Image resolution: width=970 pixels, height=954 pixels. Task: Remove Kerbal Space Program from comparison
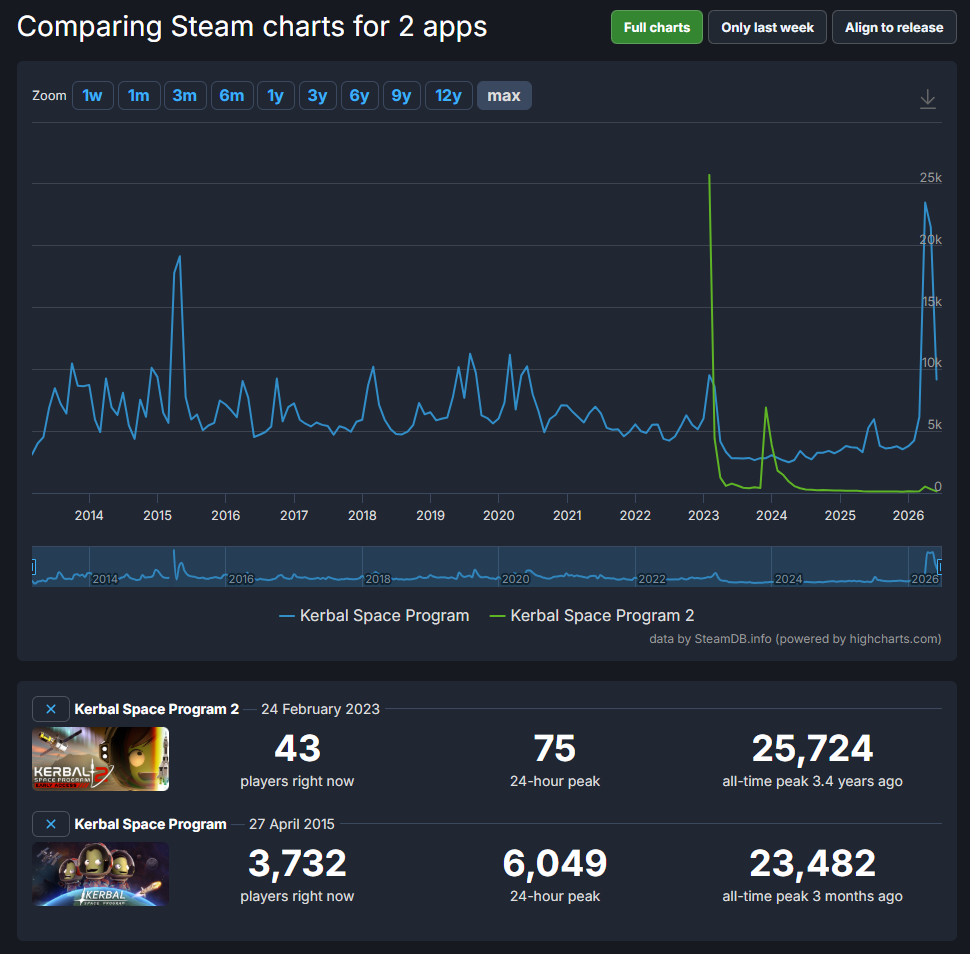[x=51, y=824]
